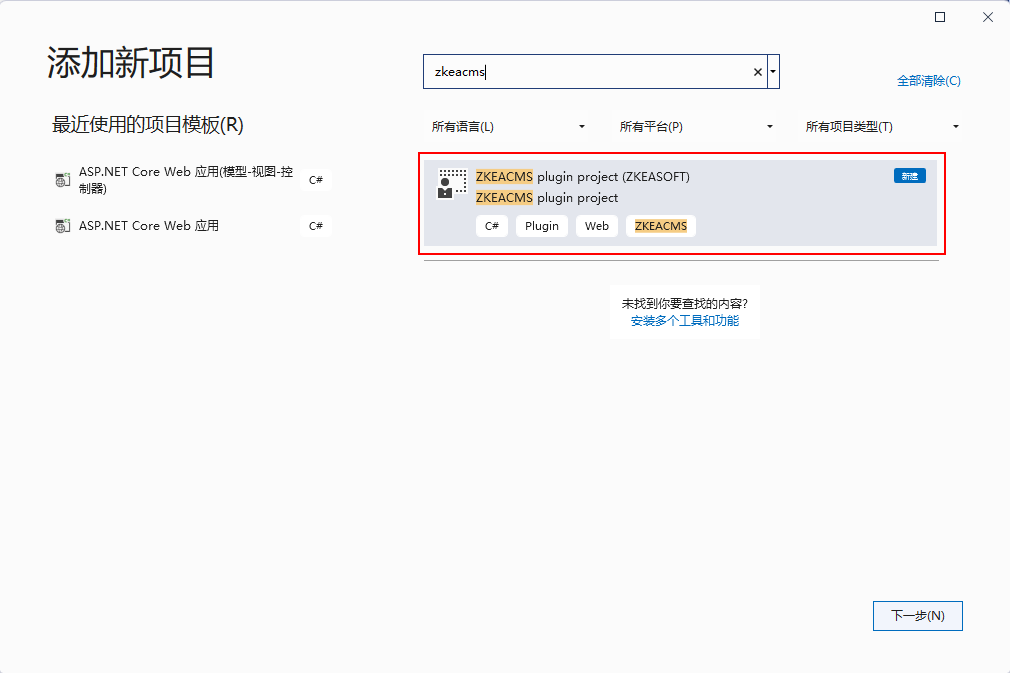Click C# label beside ASP.NET Core MVC template

(x=316, y=180)
